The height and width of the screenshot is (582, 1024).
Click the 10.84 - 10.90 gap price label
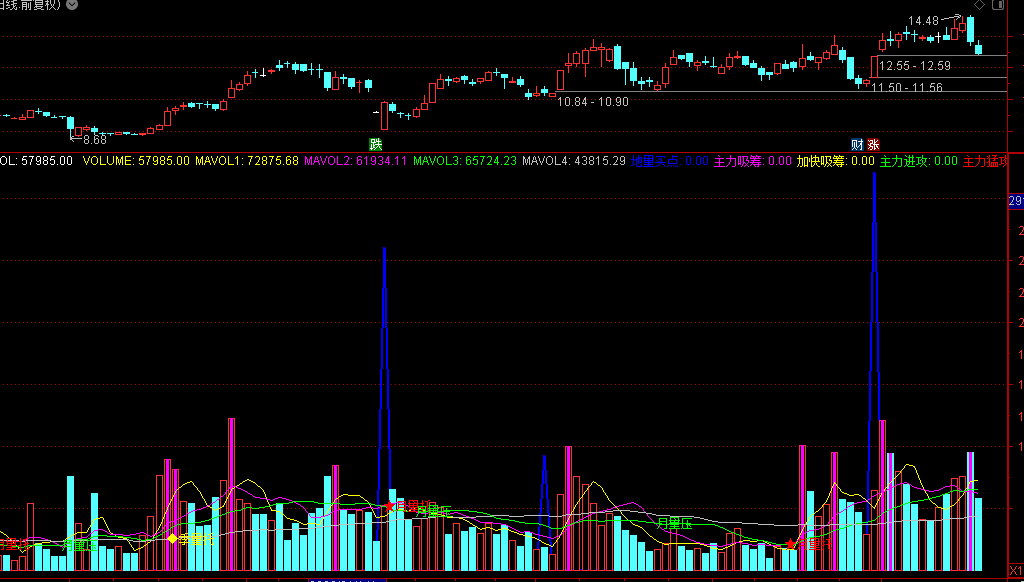[x=593, y=102]
